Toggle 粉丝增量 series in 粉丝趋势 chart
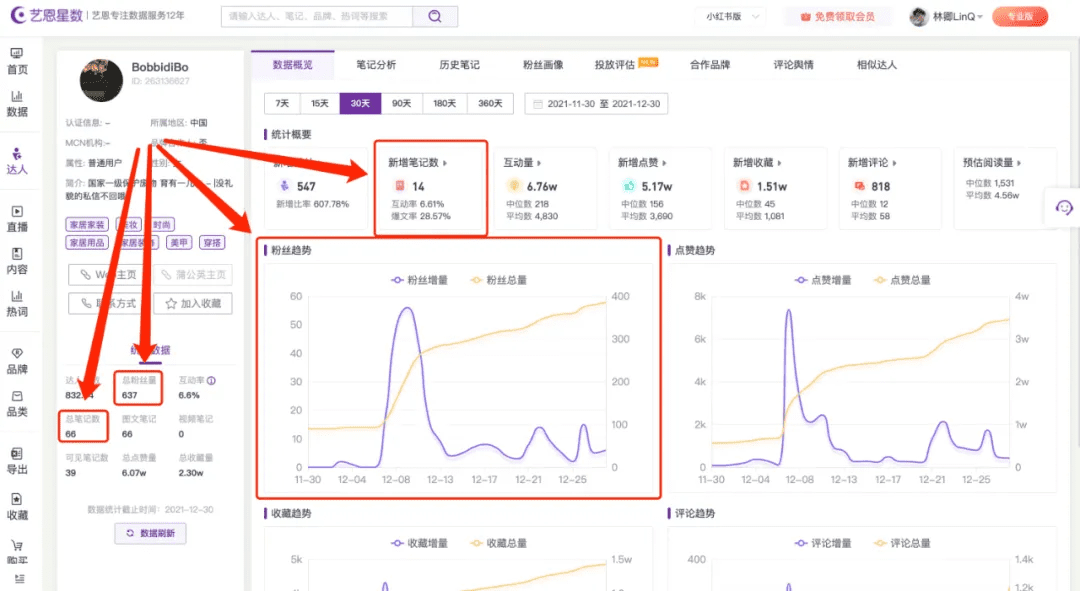Image resolution: width=1080 pixels, height=591 pixels. pos(419,280)
